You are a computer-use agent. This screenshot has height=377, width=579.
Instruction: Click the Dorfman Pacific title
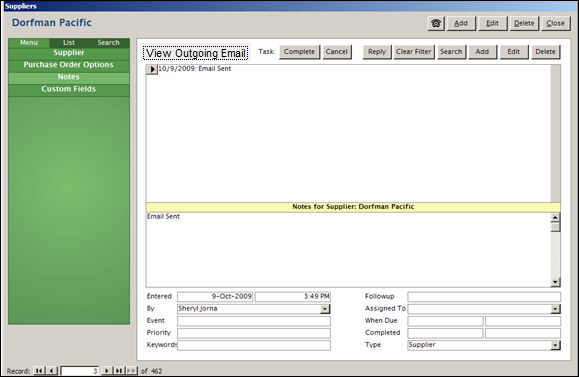pyautogui.click(x=52, y=23)
